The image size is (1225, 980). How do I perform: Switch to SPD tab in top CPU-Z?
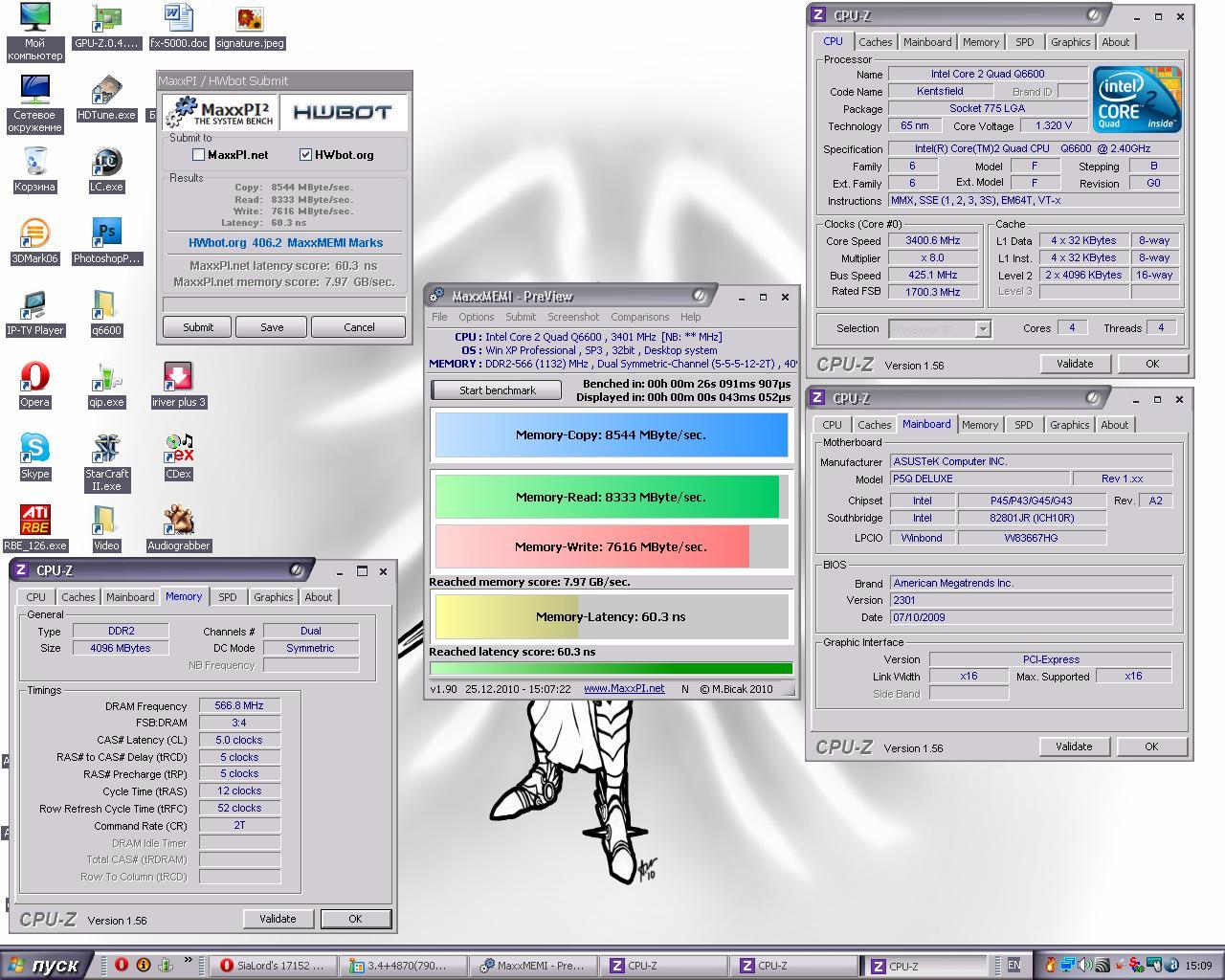[x=1024, y=42]
